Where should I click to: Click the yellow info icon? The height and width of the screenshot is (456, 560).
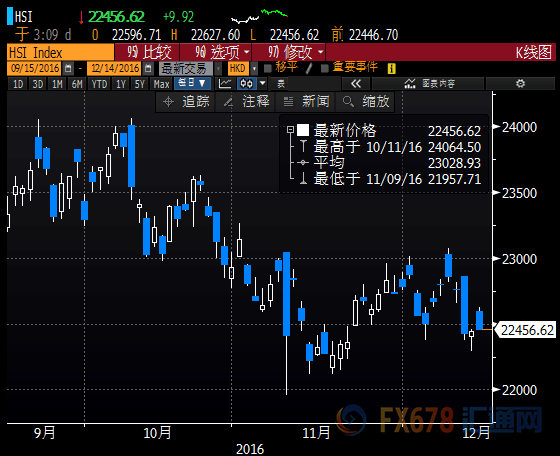pos(391,68)
